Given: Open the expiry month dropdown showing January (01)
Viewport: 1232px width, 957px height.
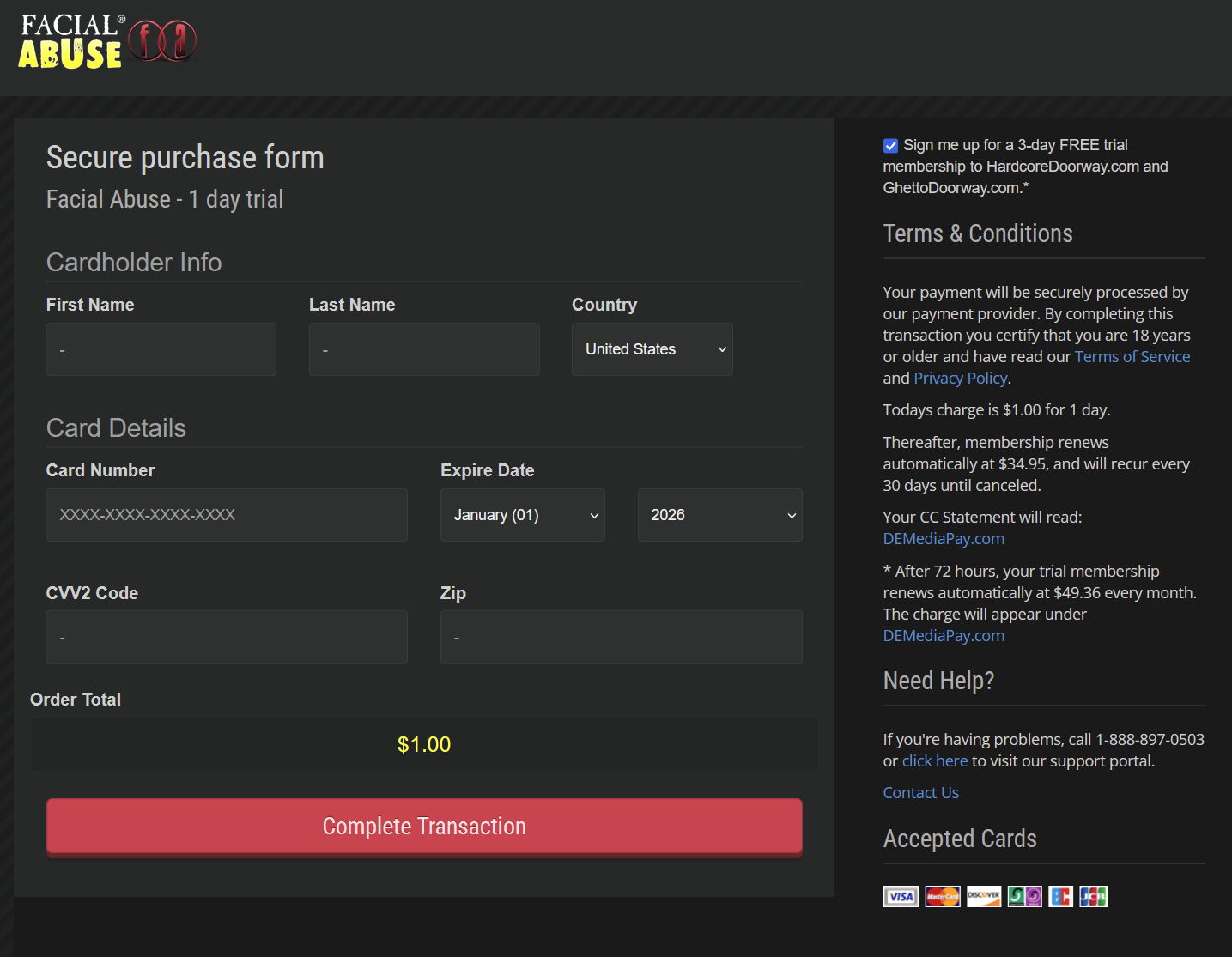Looking at the screenshot, I should click(x=523, y=515).
